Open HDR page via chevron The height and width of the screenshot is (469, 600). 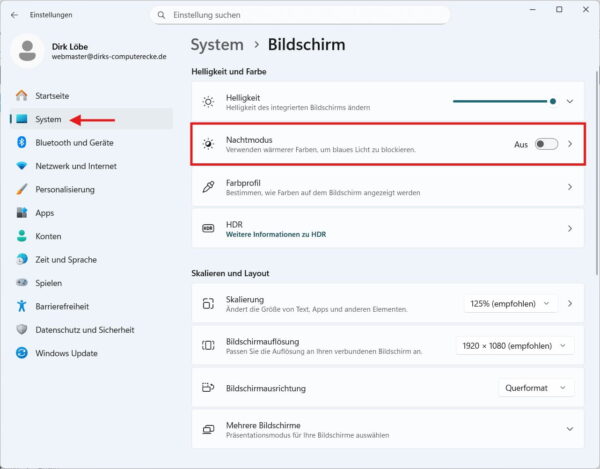point(570,228)
